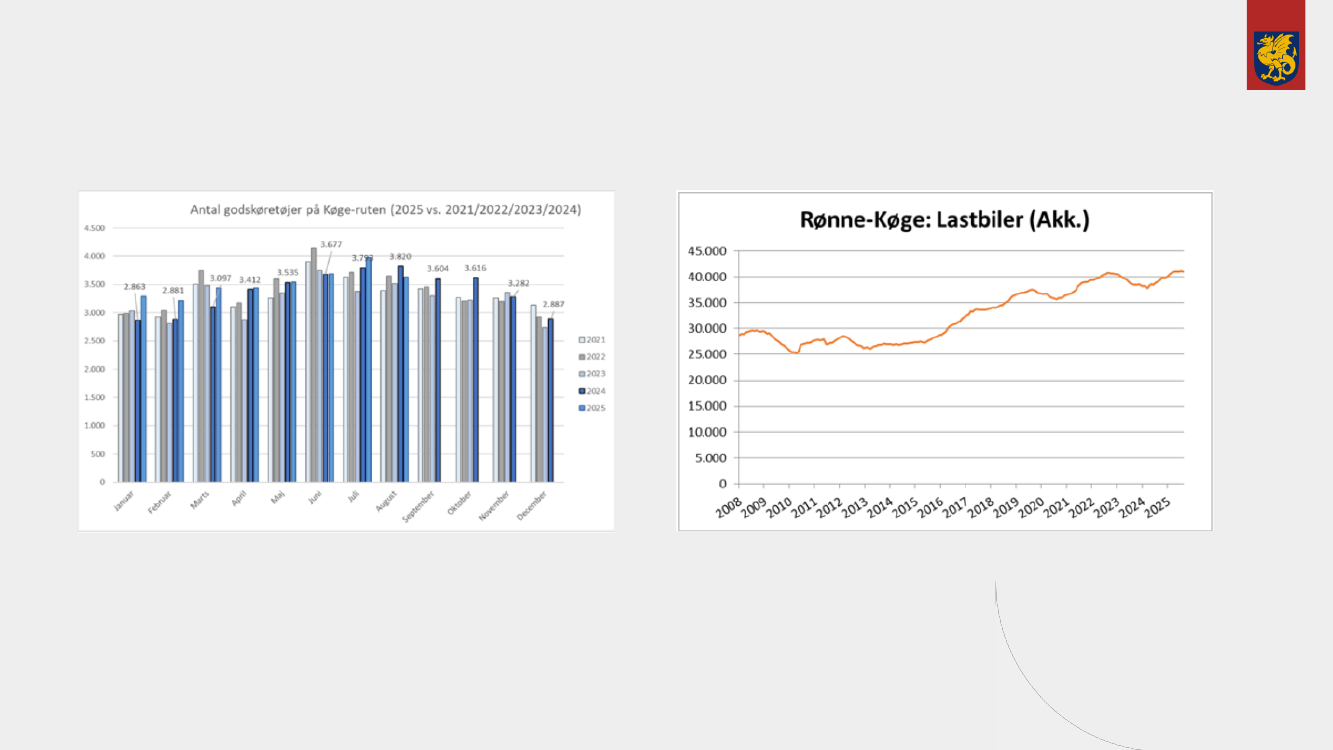Click the 2025 legend entry
Image resolution: width=1333 pixels, height=750 pixels.
594,408
